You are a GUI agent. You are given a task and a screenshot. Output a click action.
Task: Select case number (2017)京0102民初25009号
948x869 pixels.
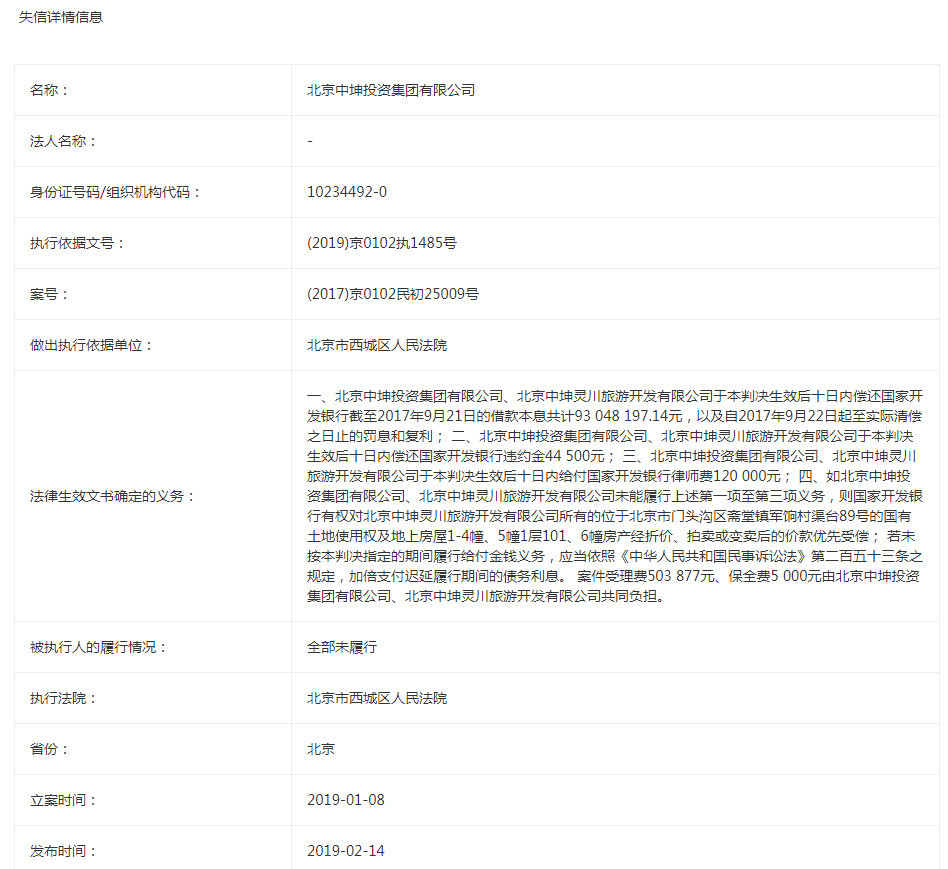click(392, 294)
